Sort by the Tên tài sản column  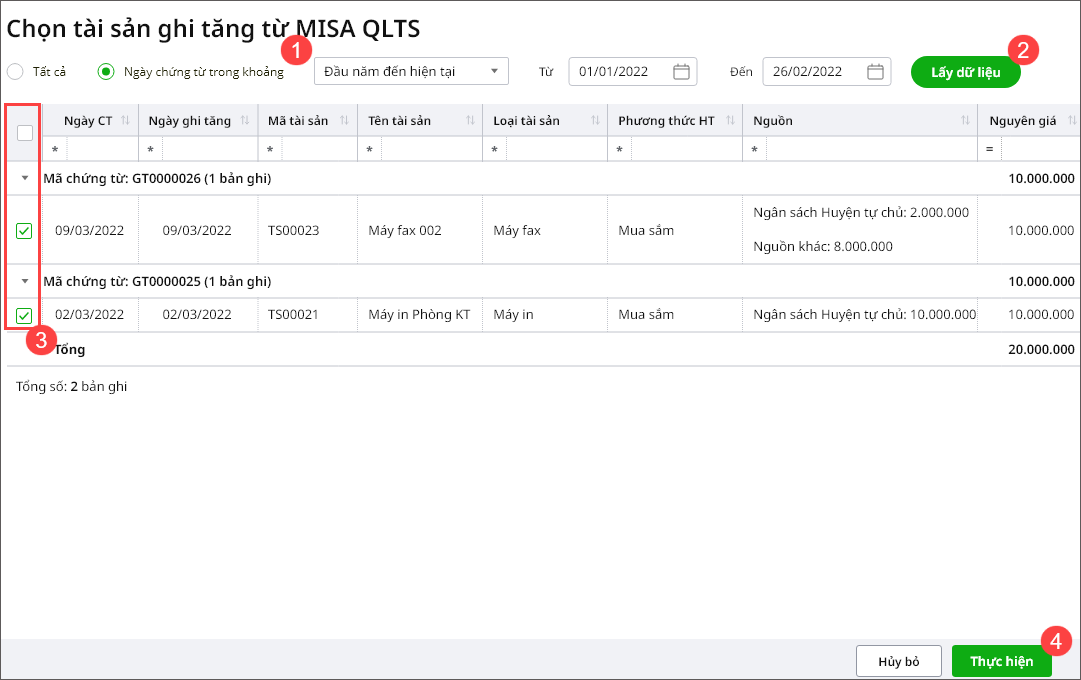point(471,121)
